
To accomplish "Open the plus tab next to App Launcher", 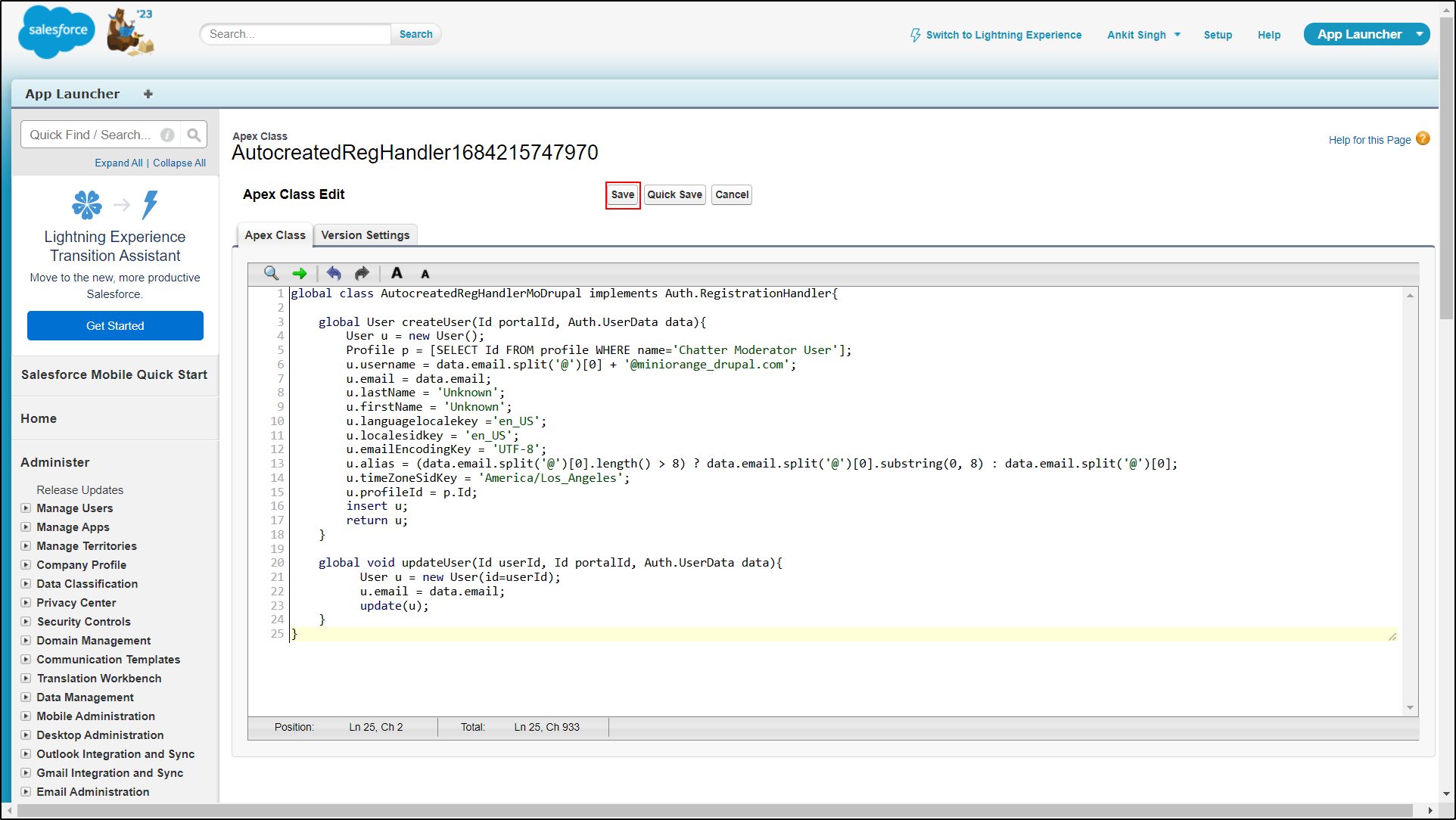I will pos(148,94).
